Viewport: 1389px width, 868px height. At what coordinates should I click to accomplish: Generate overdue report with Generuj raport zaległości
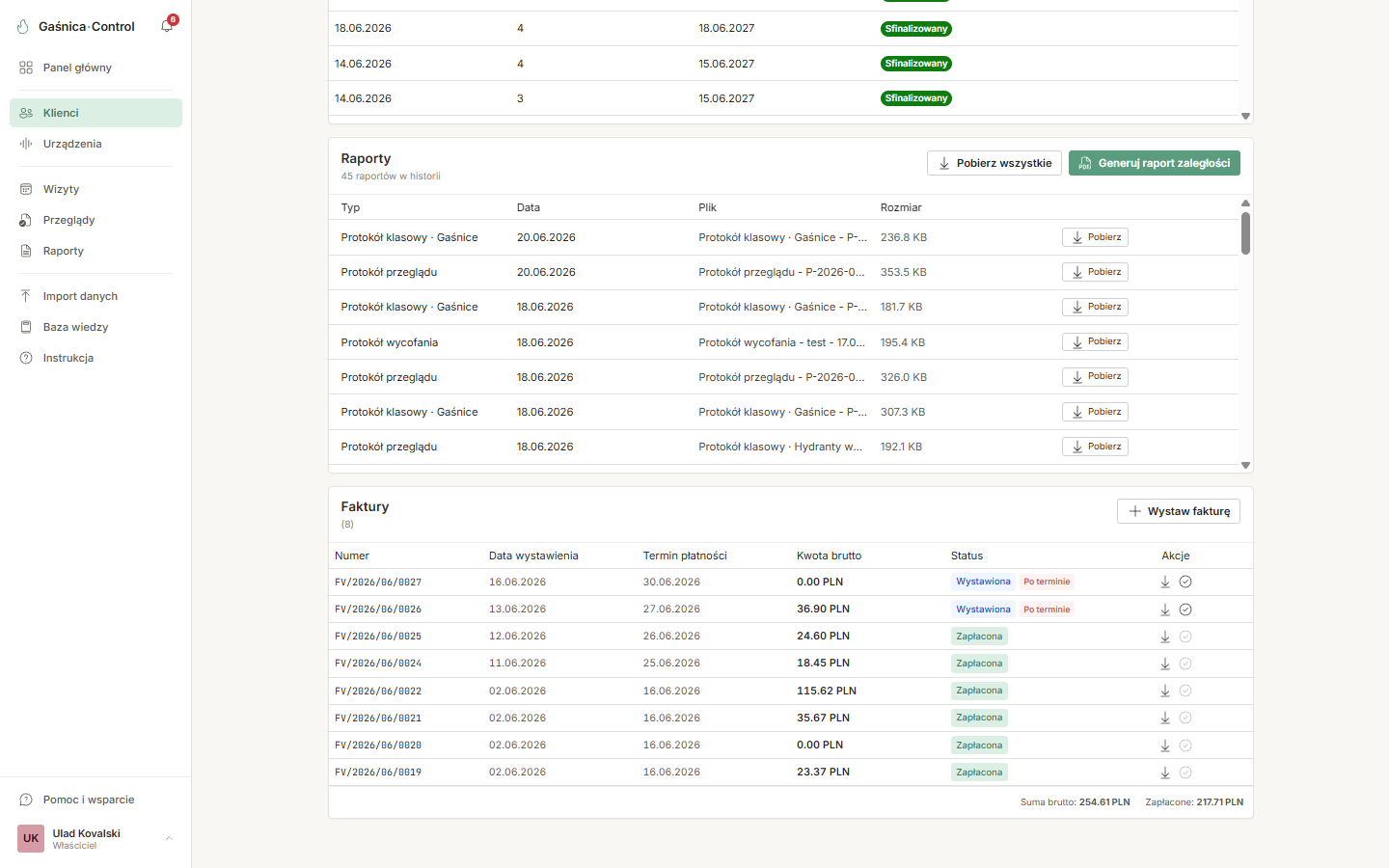pos(1155,163)
